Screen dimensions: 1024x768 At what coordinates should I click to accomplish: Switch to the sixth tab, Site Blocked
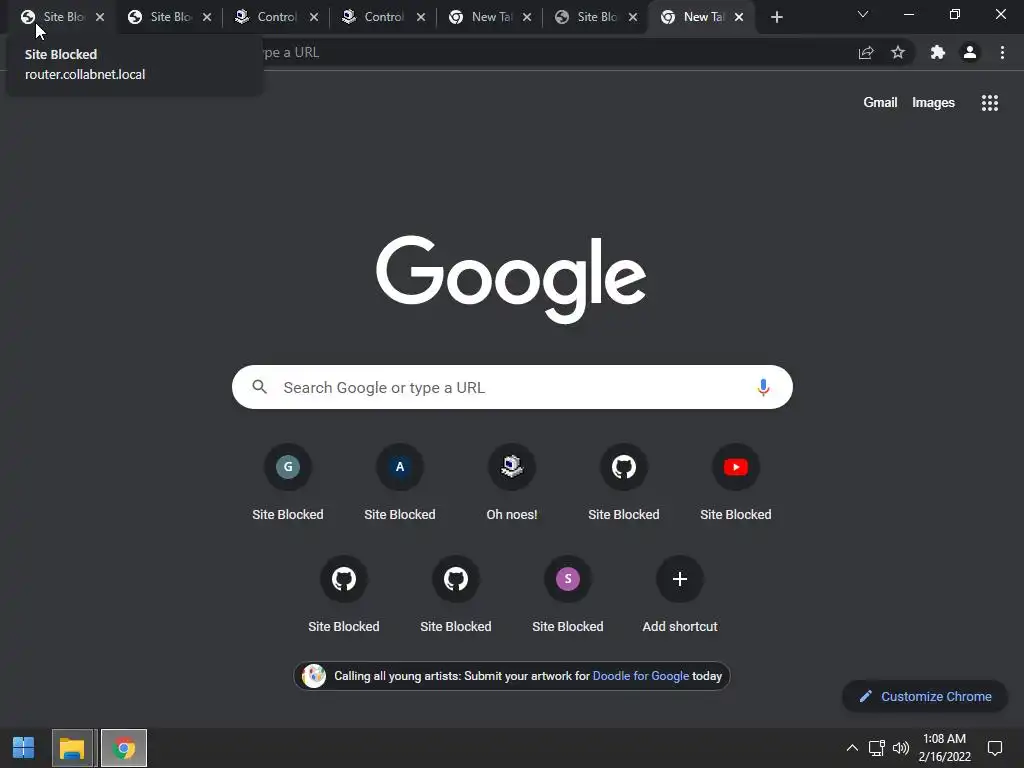point(596,17)
